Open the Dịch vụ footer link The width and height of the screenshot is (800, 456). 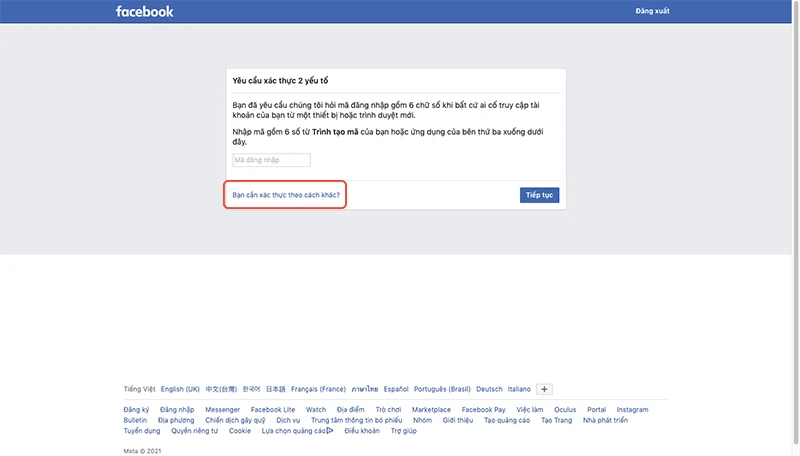[288, 420]
